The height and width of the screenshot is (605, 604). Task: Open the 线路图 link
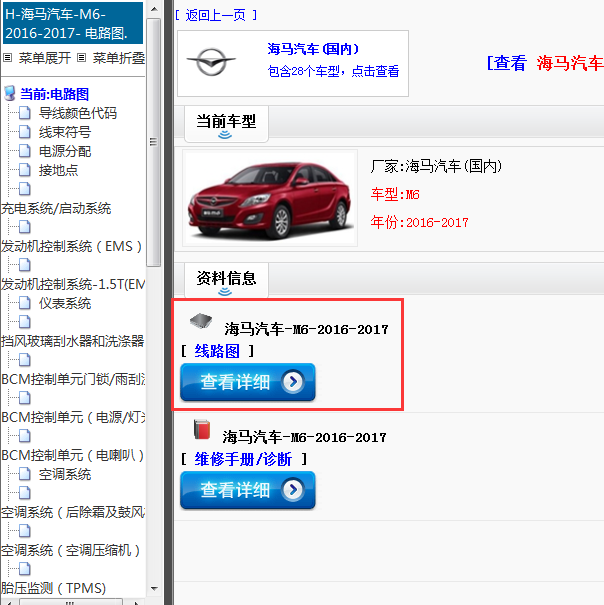coord(217,351)
